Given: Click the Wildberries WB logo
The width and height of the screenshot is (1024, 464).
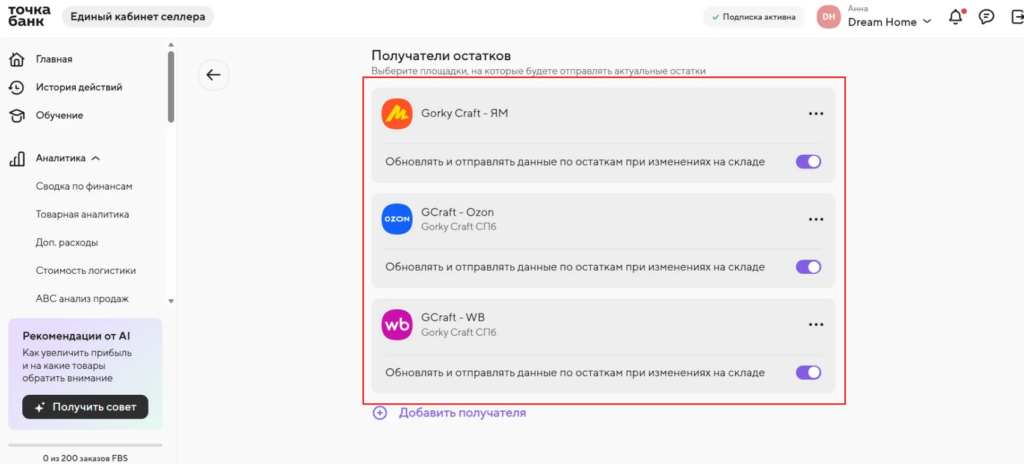Looking at the screenshot, I should tap(397, 324).
